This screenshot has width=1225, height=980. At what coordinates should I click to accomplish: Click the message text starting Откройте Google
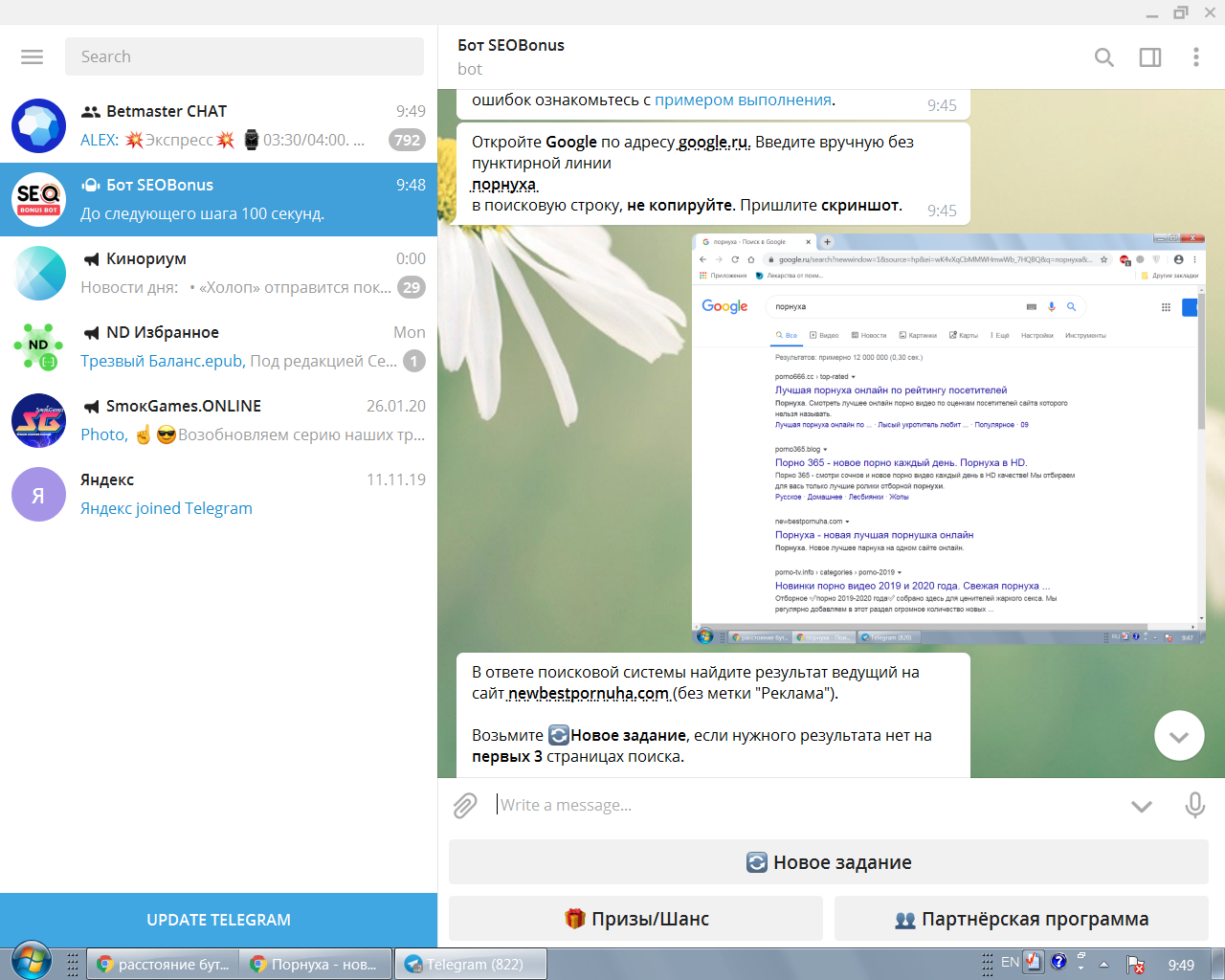tap(693, 173)
